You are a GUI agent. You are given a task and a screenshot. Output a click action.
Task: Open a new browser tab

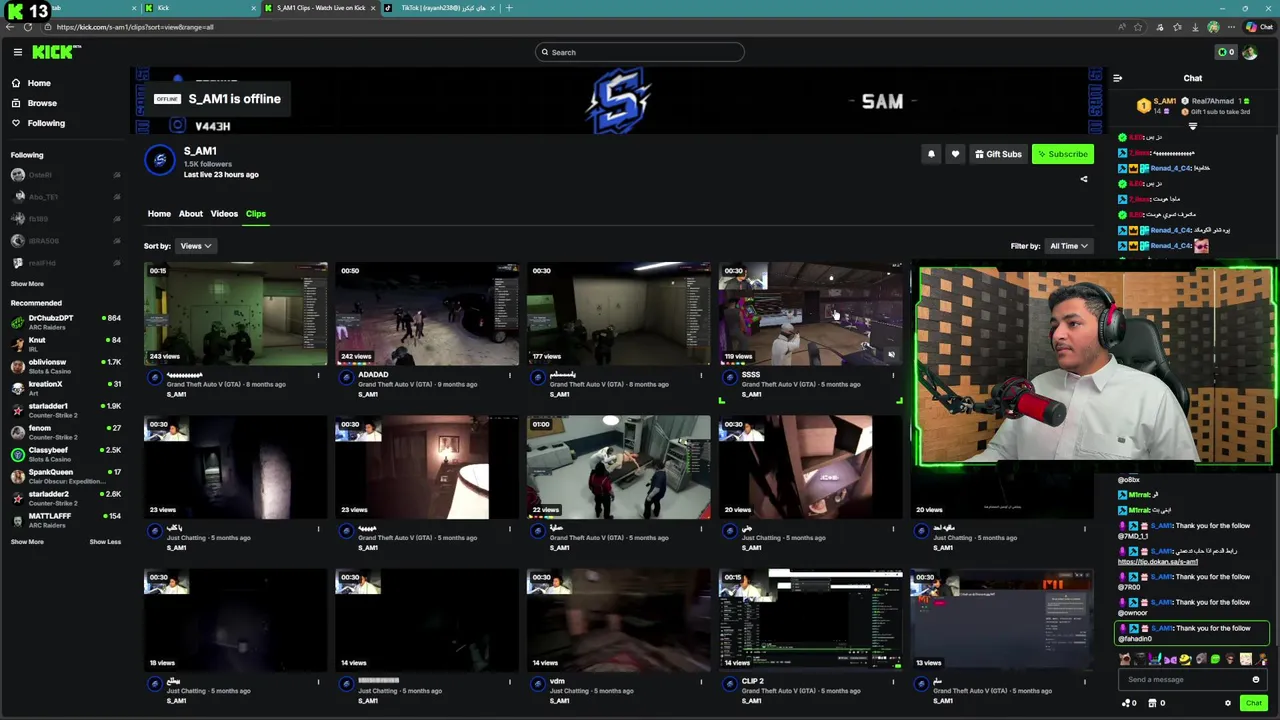coord(509,8)
